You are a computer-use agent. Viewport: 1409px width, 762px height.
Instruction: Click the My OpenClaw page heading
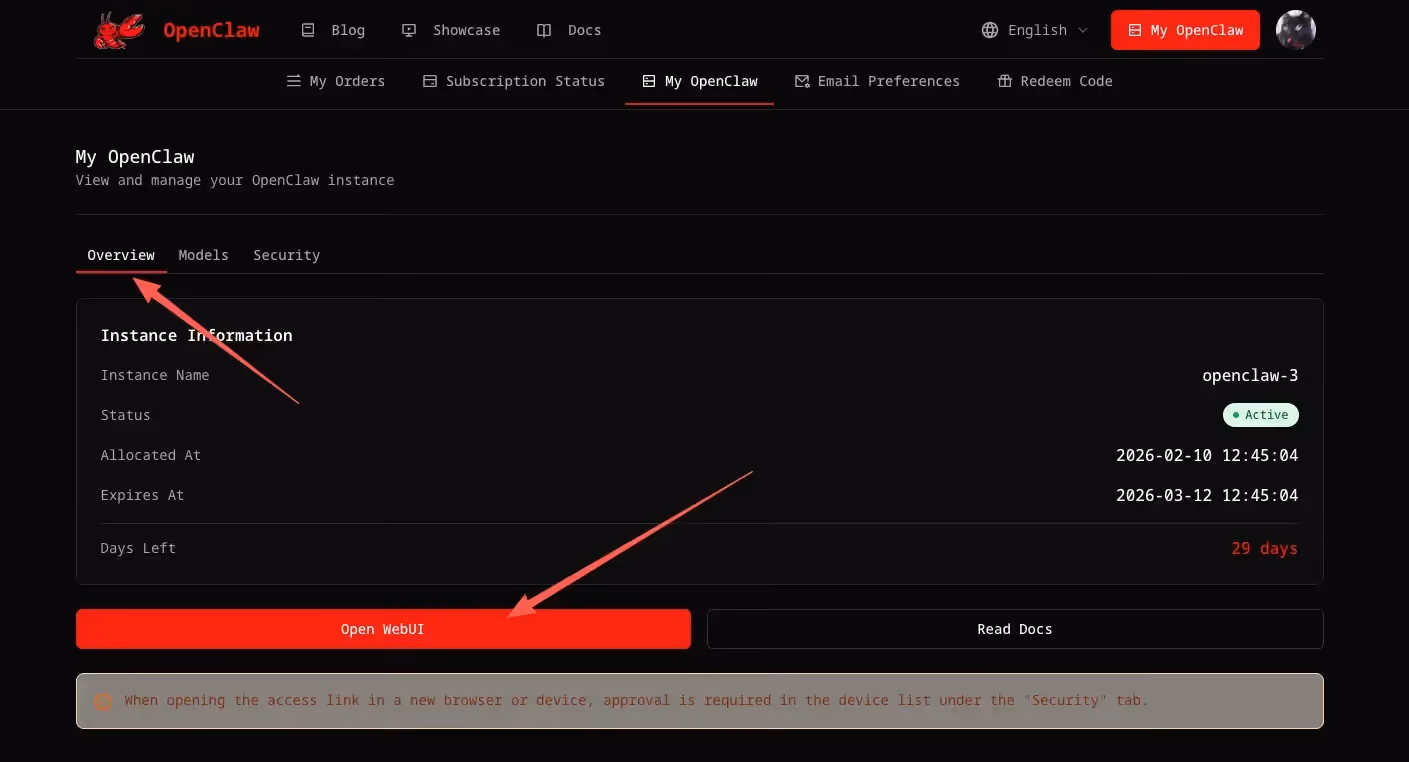135,157
